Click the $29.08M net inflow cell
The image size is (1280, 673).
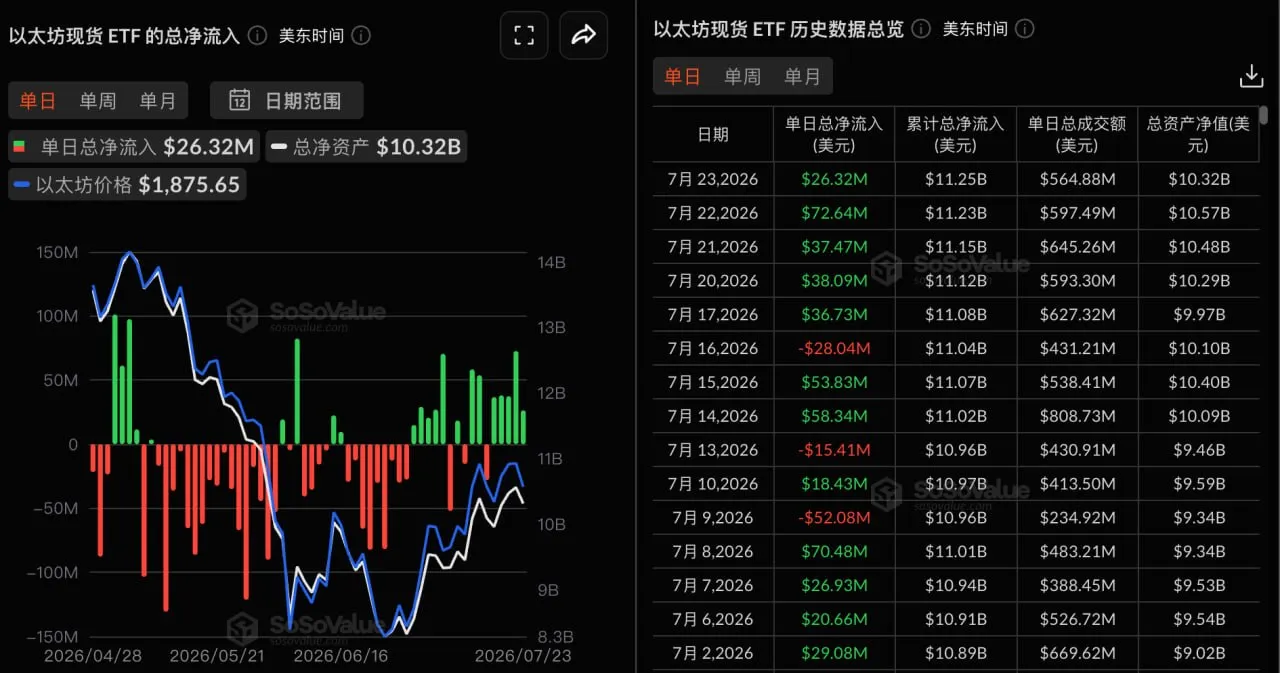click(x=834, y=653)
